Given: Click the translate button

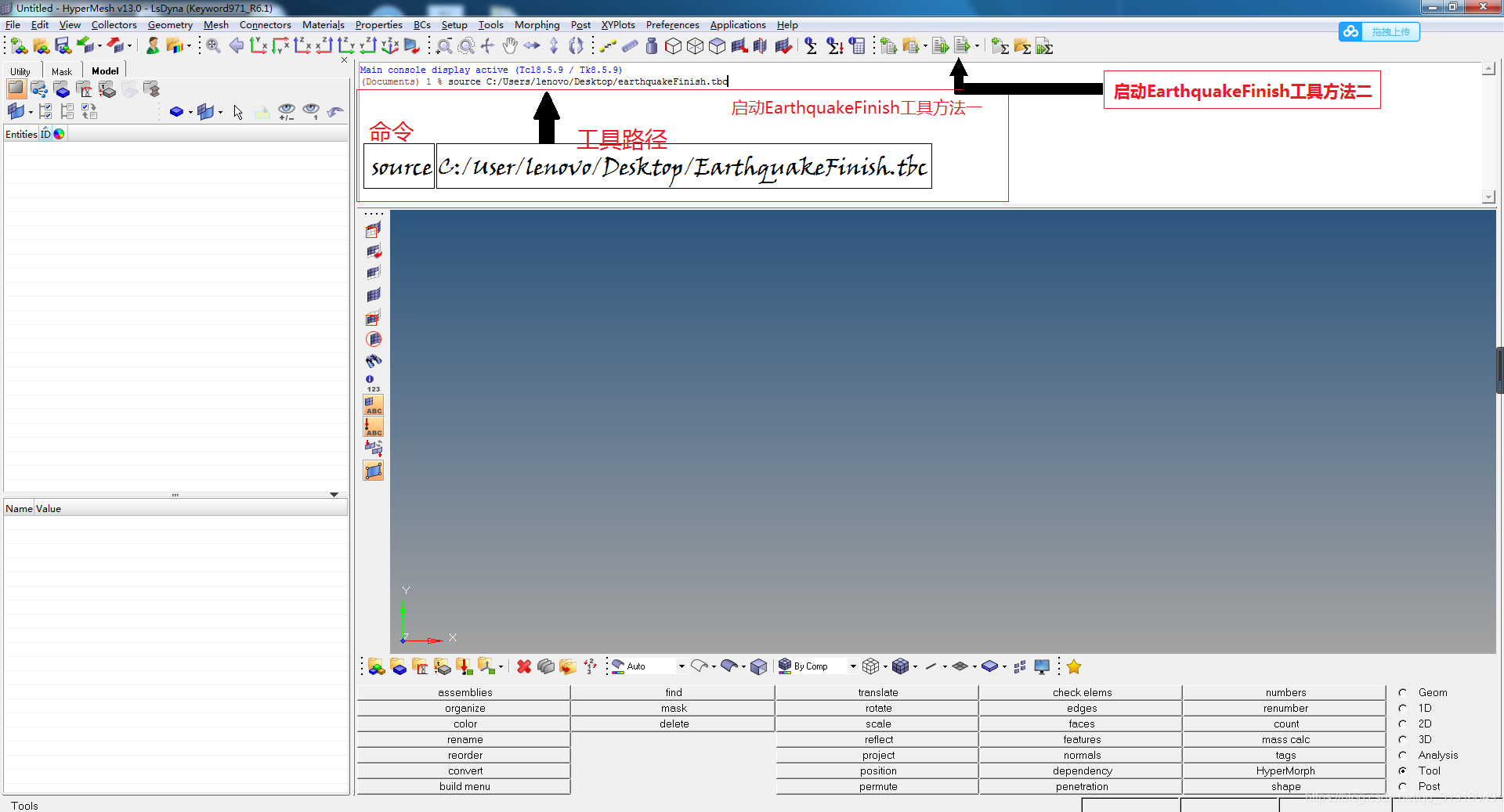Looking at the screenshot, I should click(x=877, y=692).
